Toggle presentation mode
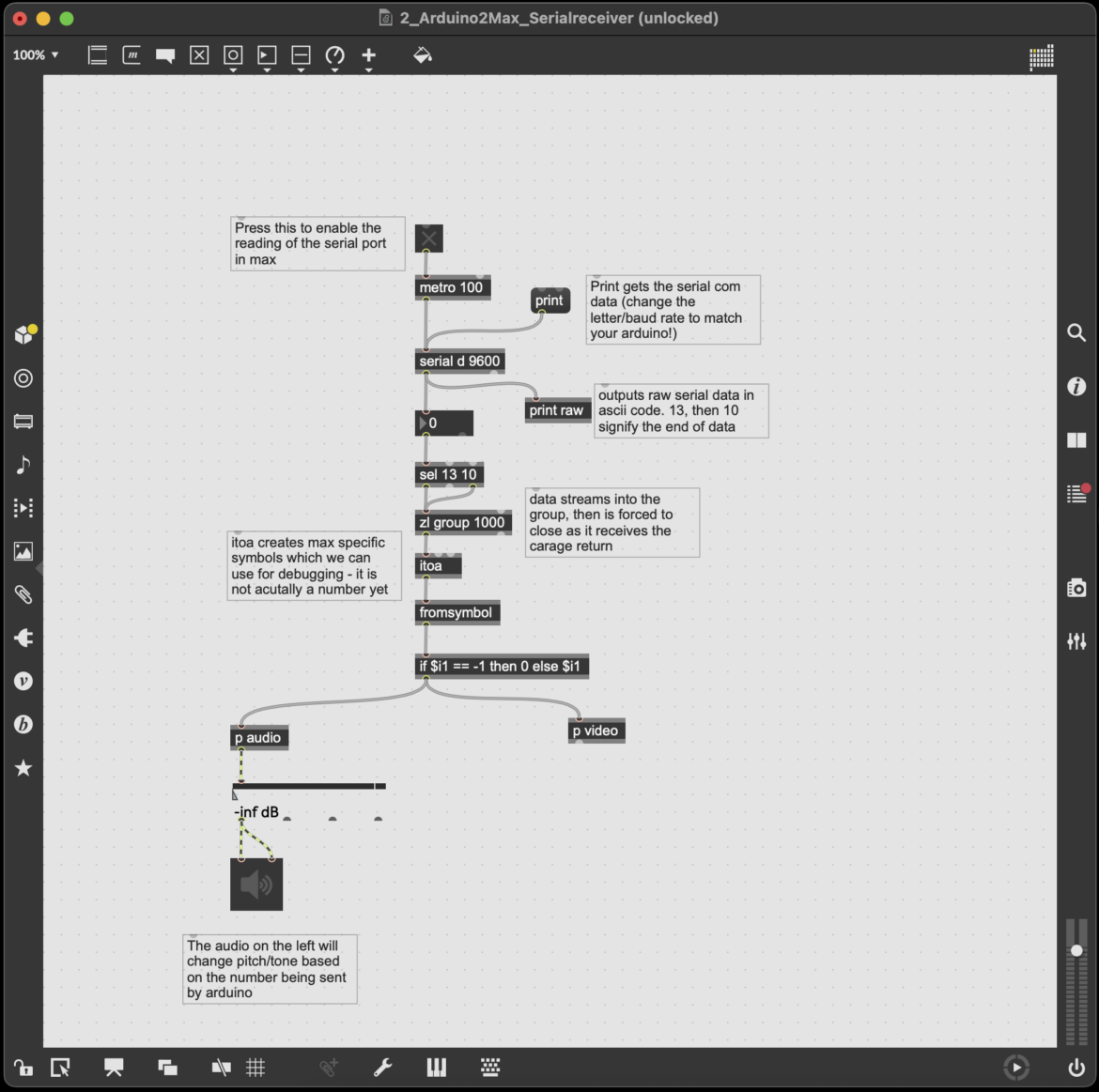This screenshot has width=1099, height=1092. click(x=114, y=1068)
